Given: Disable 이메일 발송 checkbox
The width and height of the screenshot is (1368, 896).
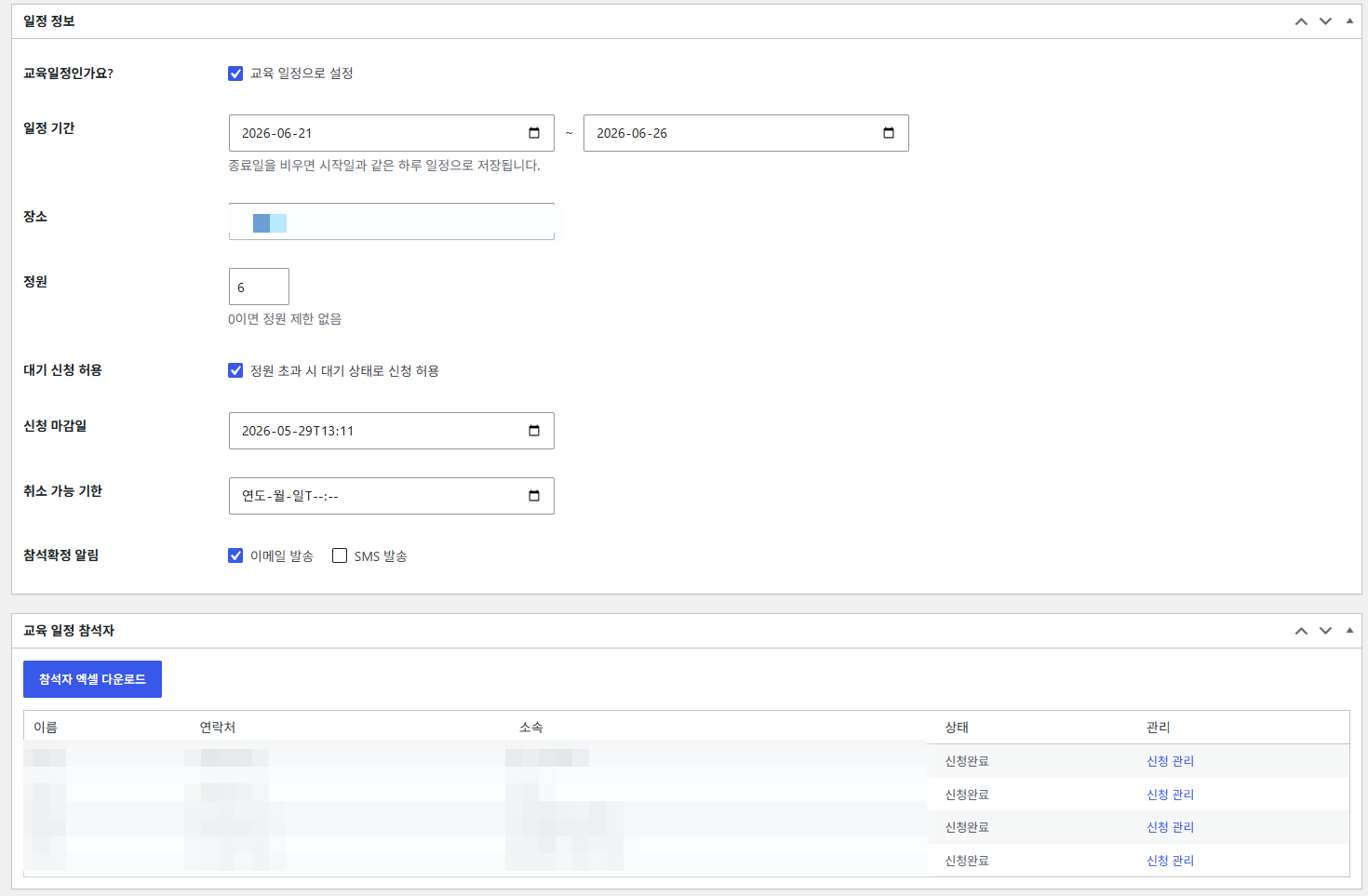Looking at the screenshot, I should [x=235, y=555].
